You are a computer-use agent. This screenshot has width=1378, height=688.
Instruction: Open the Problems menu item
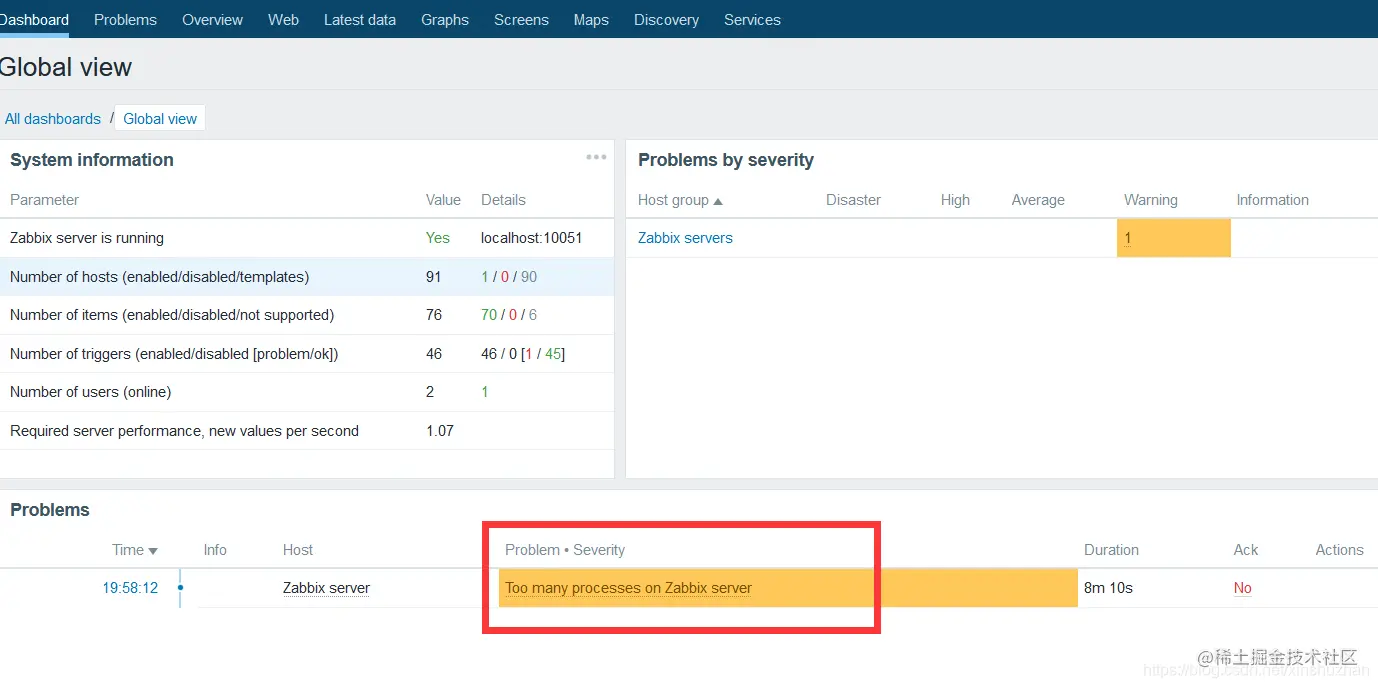(125, 19)
